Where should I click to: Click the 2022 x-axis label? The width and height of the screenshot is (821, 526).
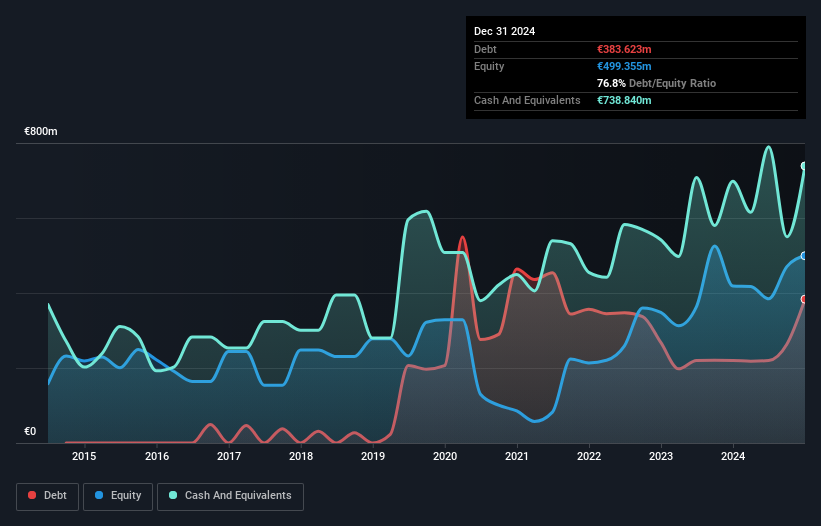click(x=589, y=456)
